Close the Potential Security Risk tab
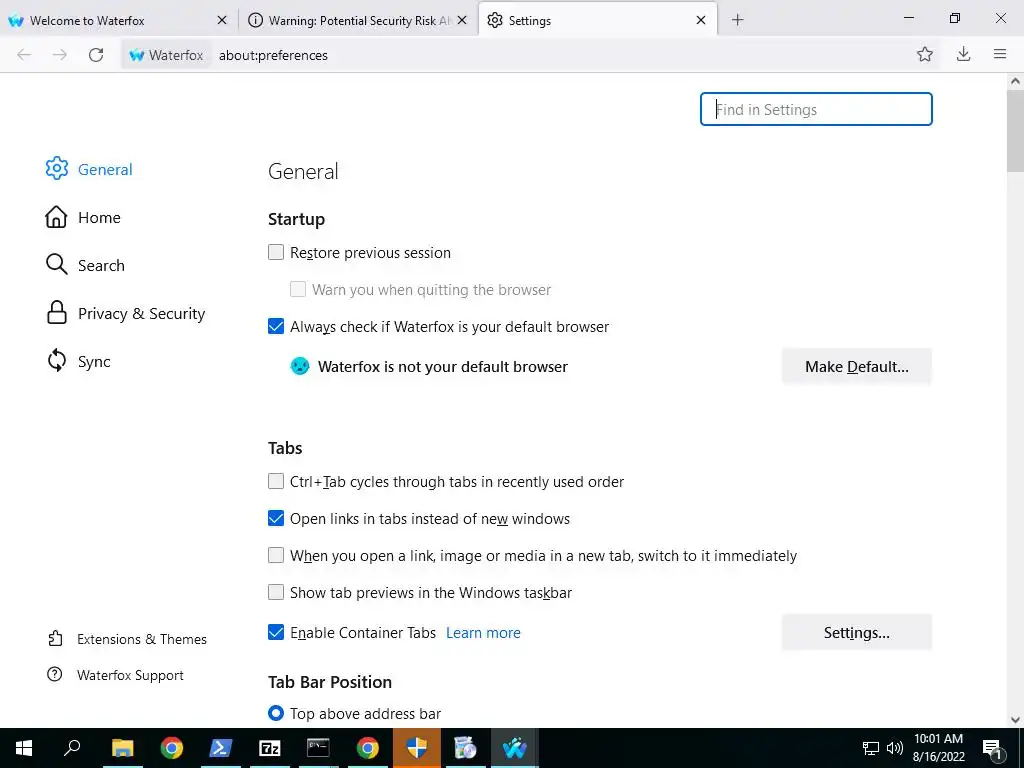Screen dimensions: 1024x768 pos(462,20)
